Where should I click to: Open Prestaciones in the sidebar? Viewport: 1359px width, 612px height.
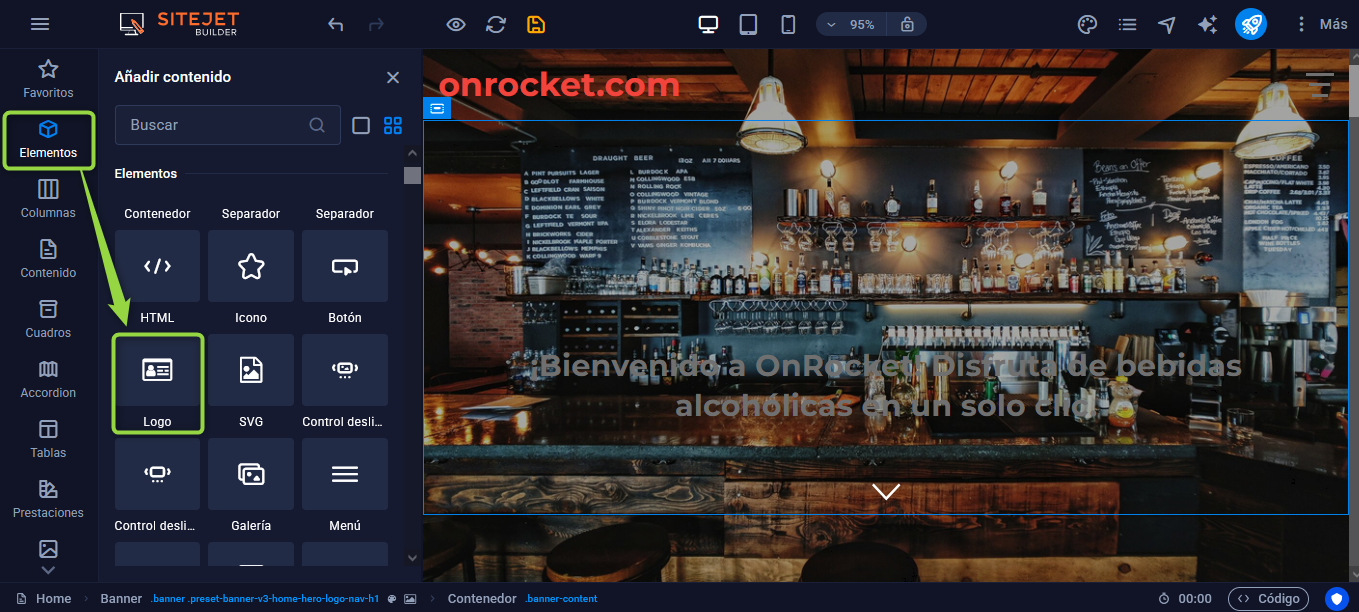48,500
